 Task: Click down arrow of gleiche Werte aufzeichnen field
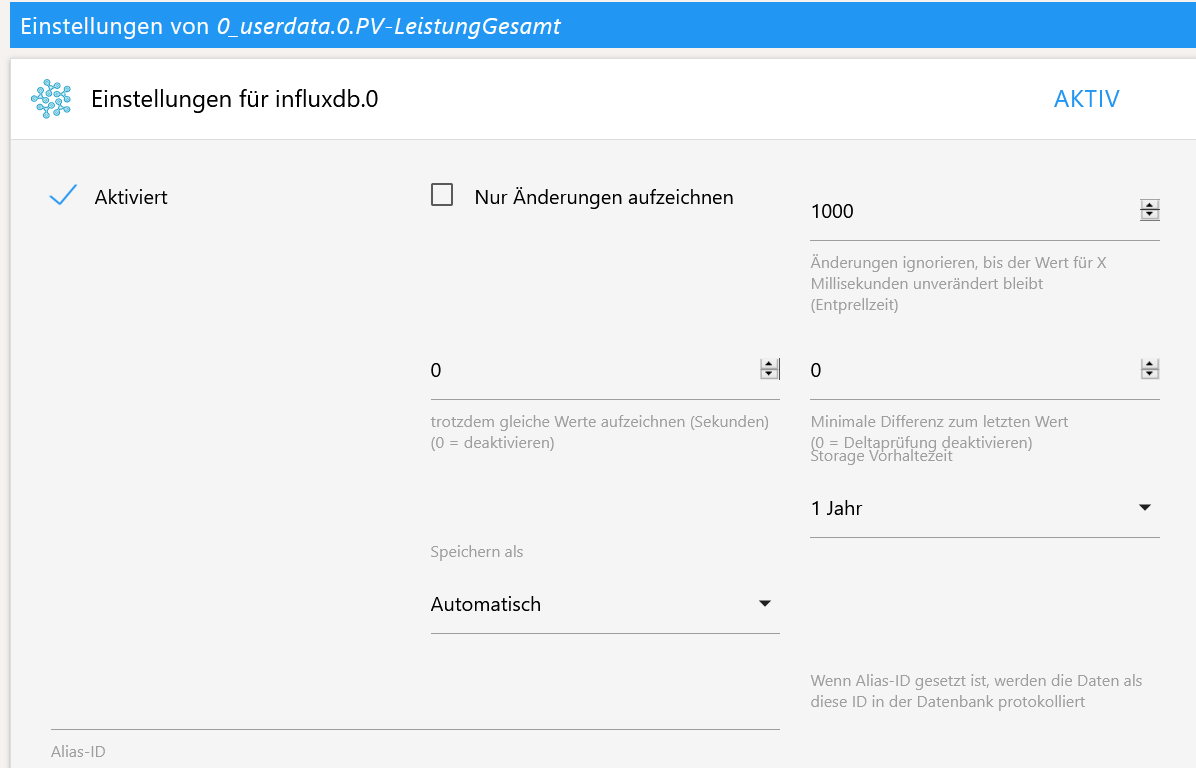coord(769,375)
